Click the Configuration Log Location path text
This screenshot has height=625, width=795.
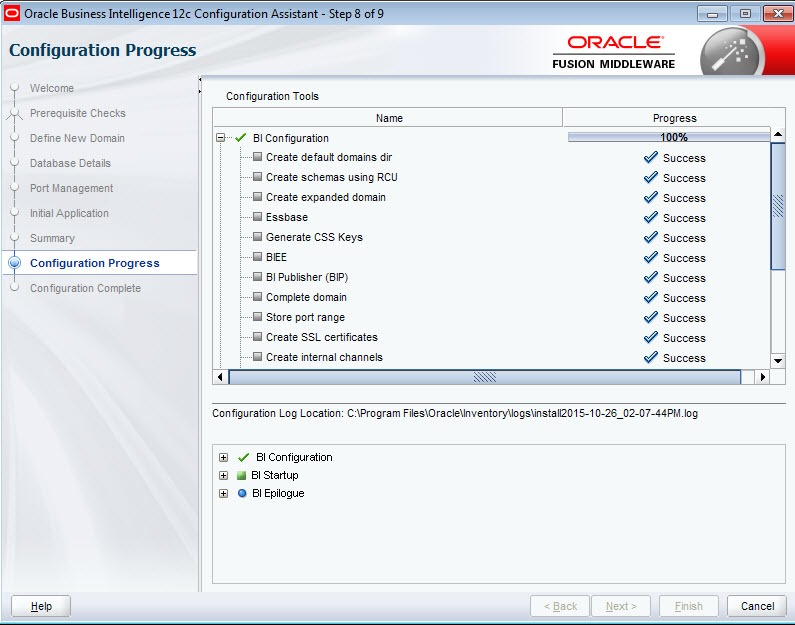click(522, 413)
